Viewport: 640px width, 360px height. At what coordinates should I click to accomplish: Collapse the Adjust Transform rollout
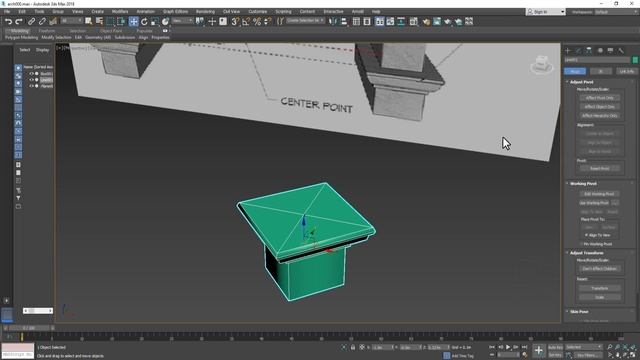[x=586, y=253]
